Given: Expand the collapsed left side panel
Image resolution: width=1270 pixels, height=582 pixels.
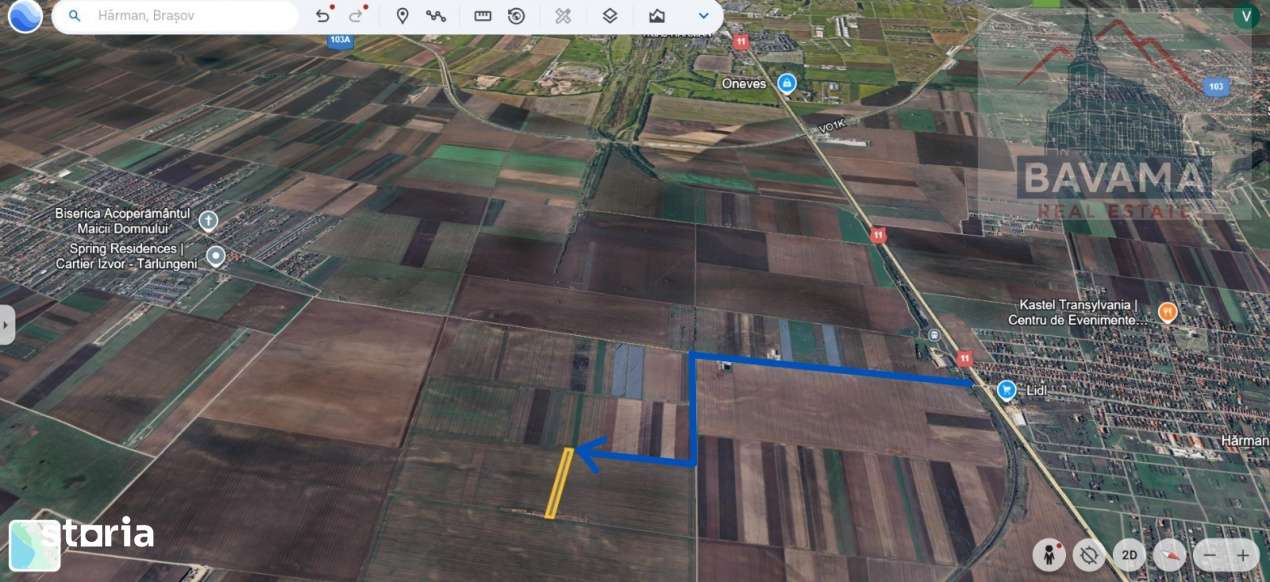Looking at the screenshot, I should click(7, 325).
